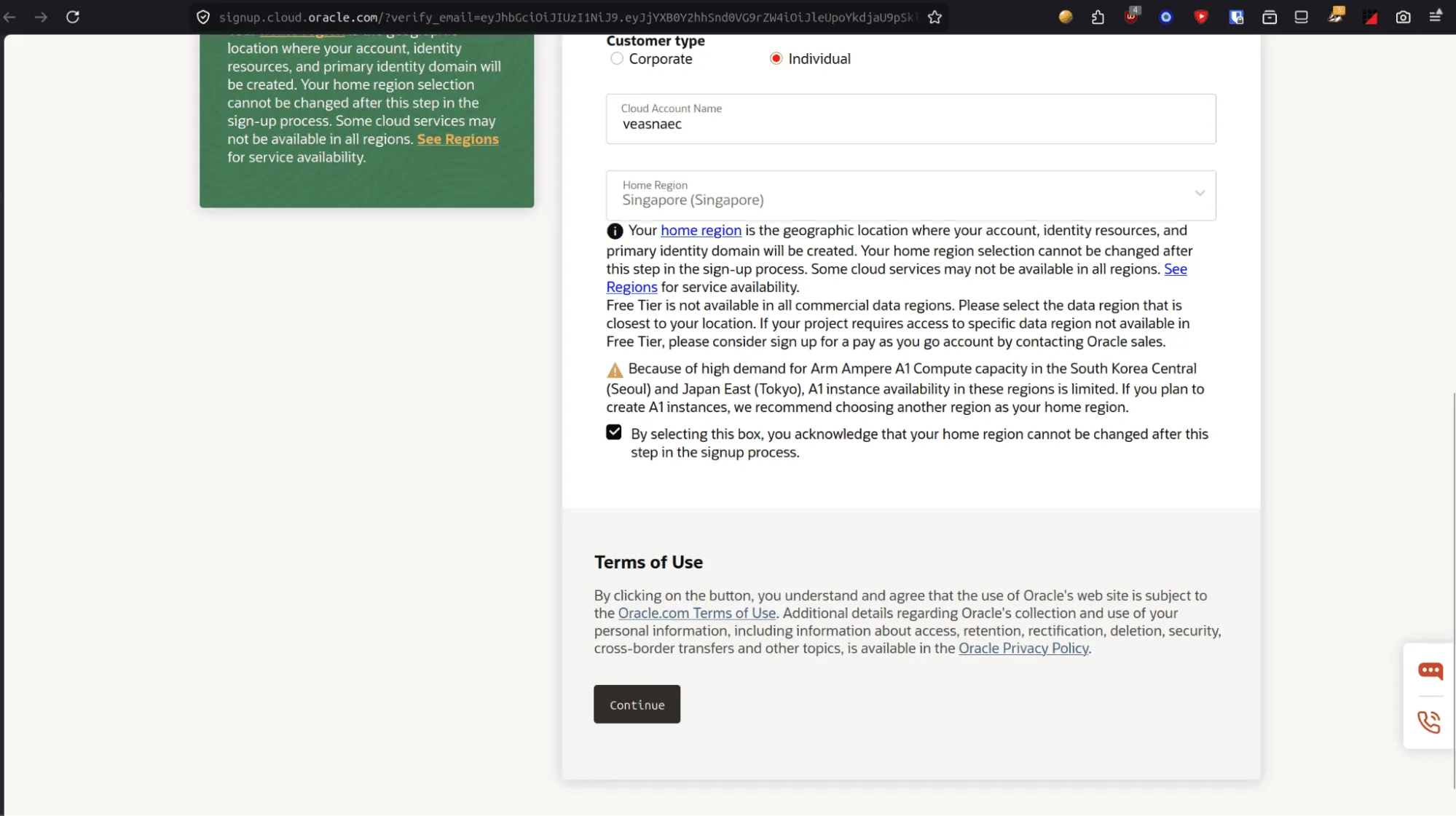Open the See Regions link in the form

pos(1176,269)
